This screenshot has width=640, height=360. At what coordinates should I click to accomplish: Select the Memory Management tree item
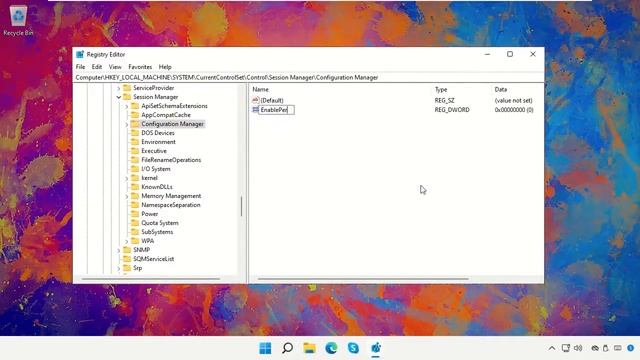pyautogui.click(x=171, y=196)
